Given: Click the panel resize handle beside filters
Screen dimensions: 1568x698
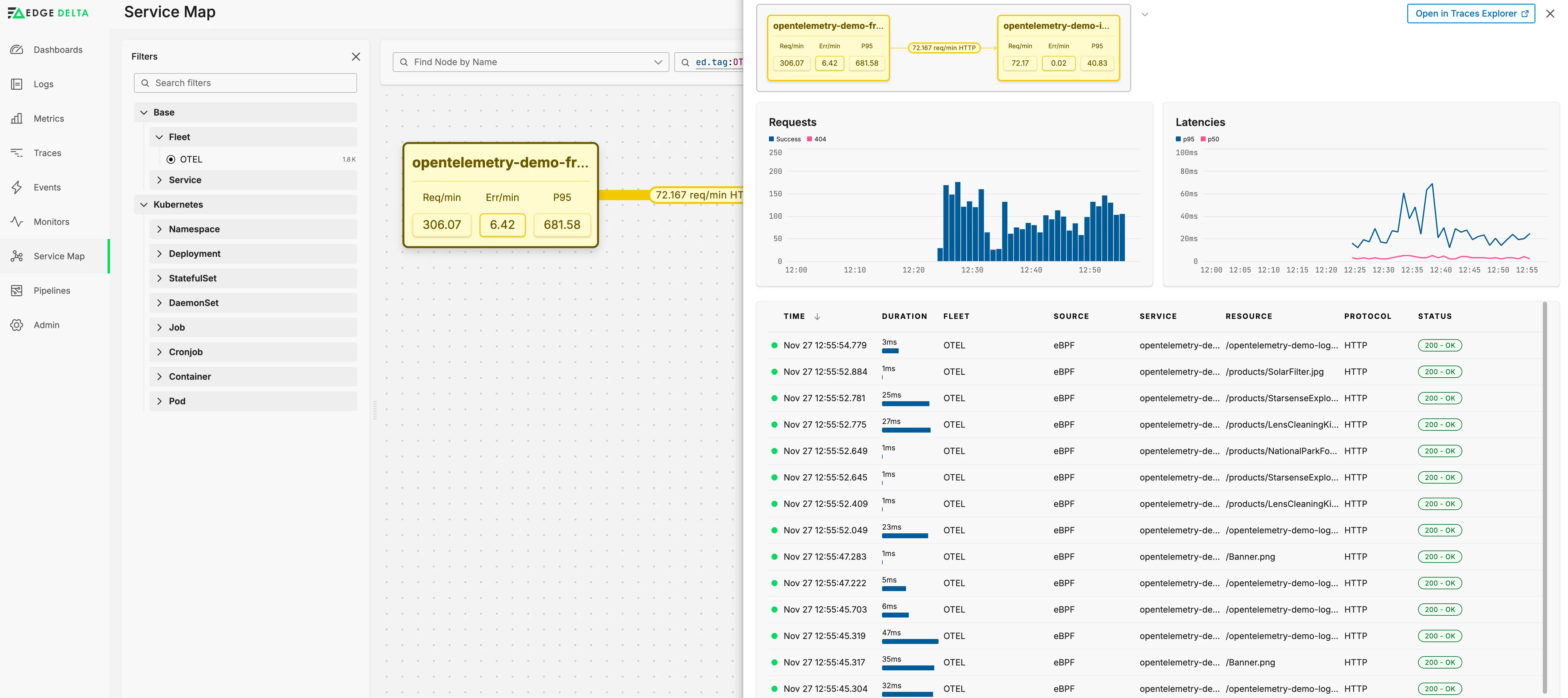Looking at the screenshot, I should [x=375, y=410].
